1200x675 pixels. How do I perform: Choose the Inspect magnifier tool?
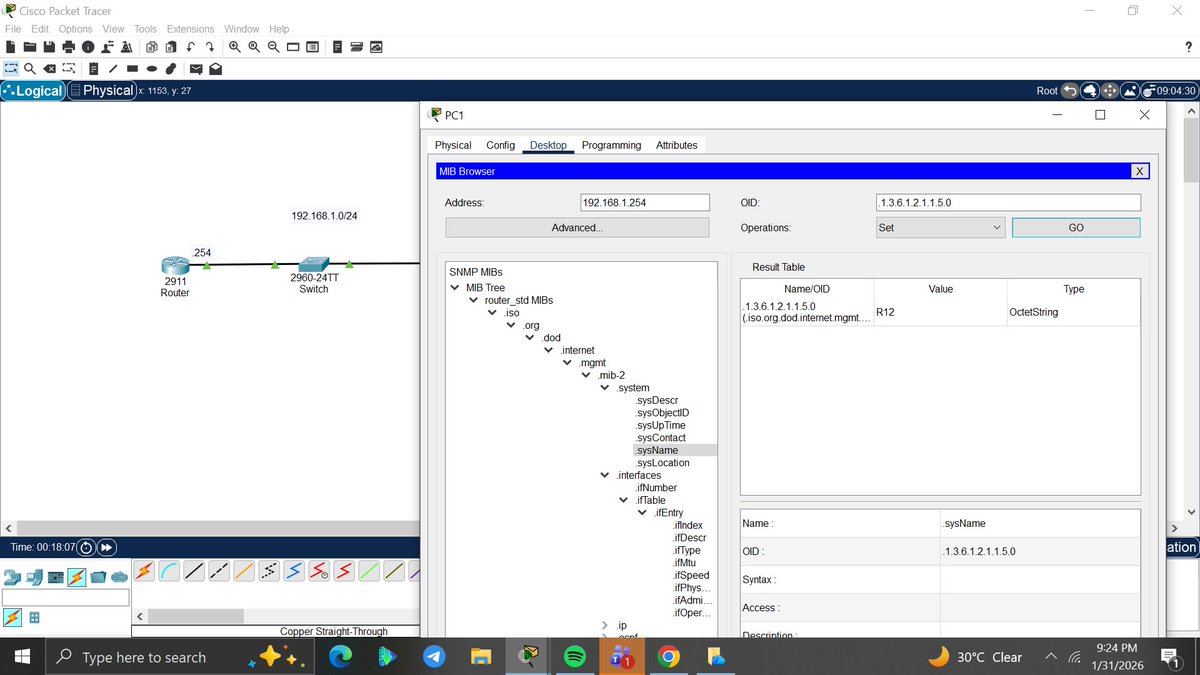[x=30, y=69]
